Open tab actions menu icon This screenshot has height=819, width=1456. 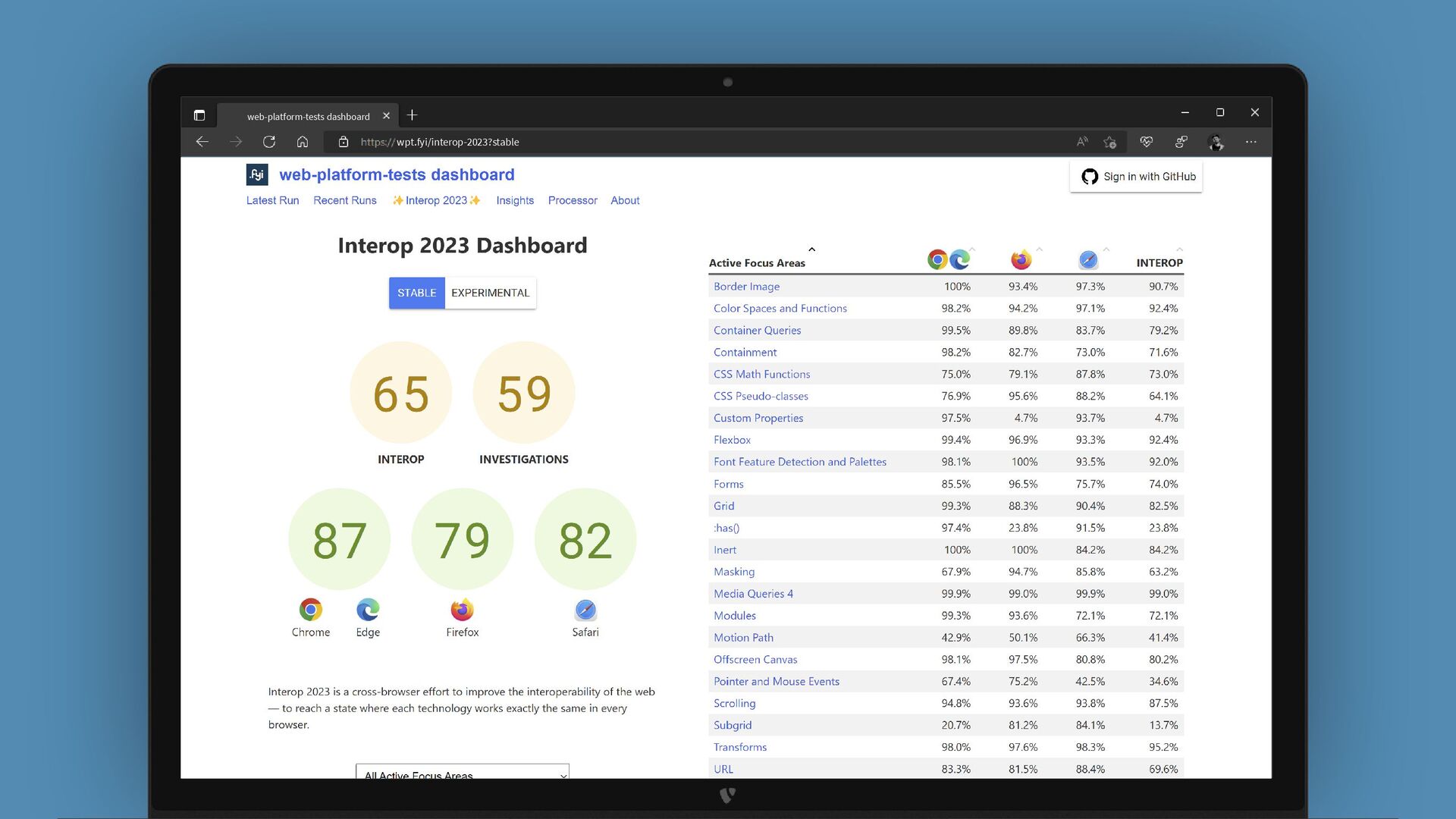(x=199, y=115)
